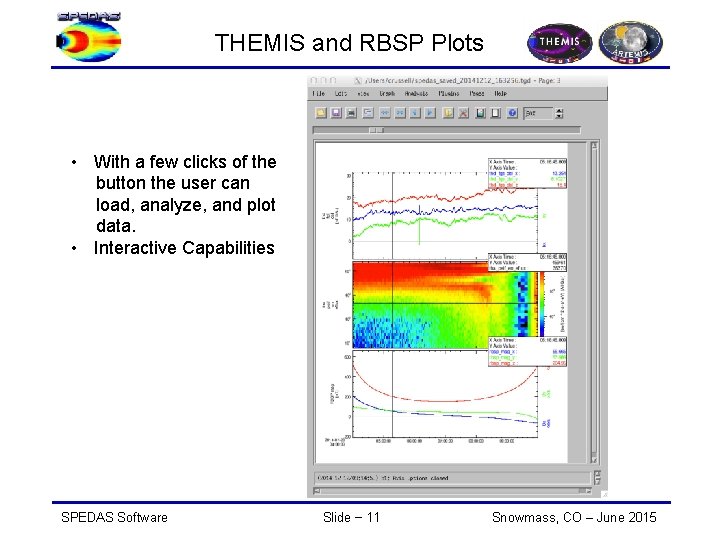The height and width of the screenshot is (540, 720).
Task: Click the red X delete toolbar icon
Action: (x=464, y=112)
